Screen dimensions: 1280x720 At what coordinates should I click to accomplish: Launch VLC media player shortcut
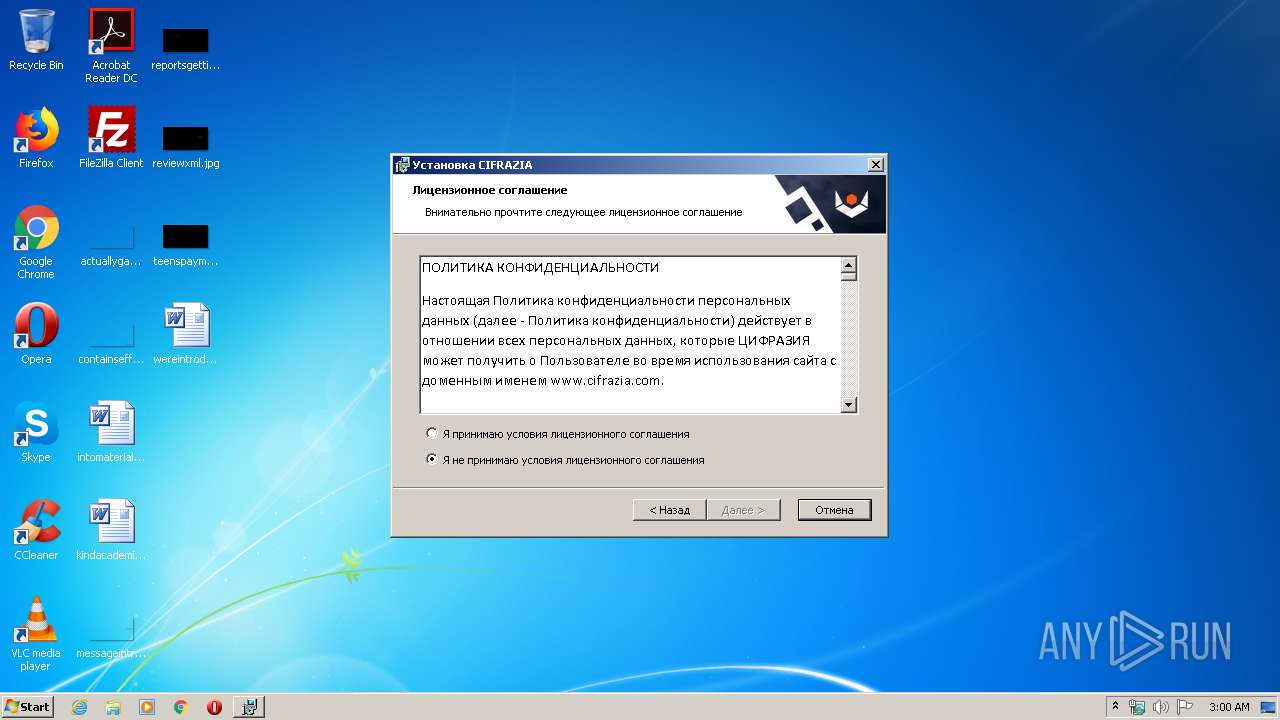pos(36,634)
